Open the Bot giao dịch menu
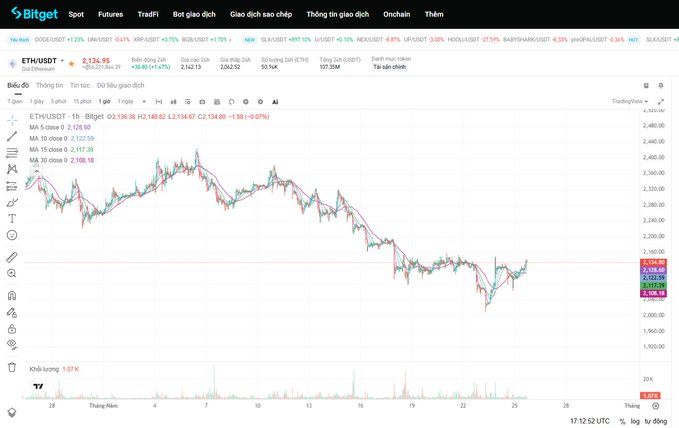The height and width of the screenshot is (428, 679). point(194,14)
